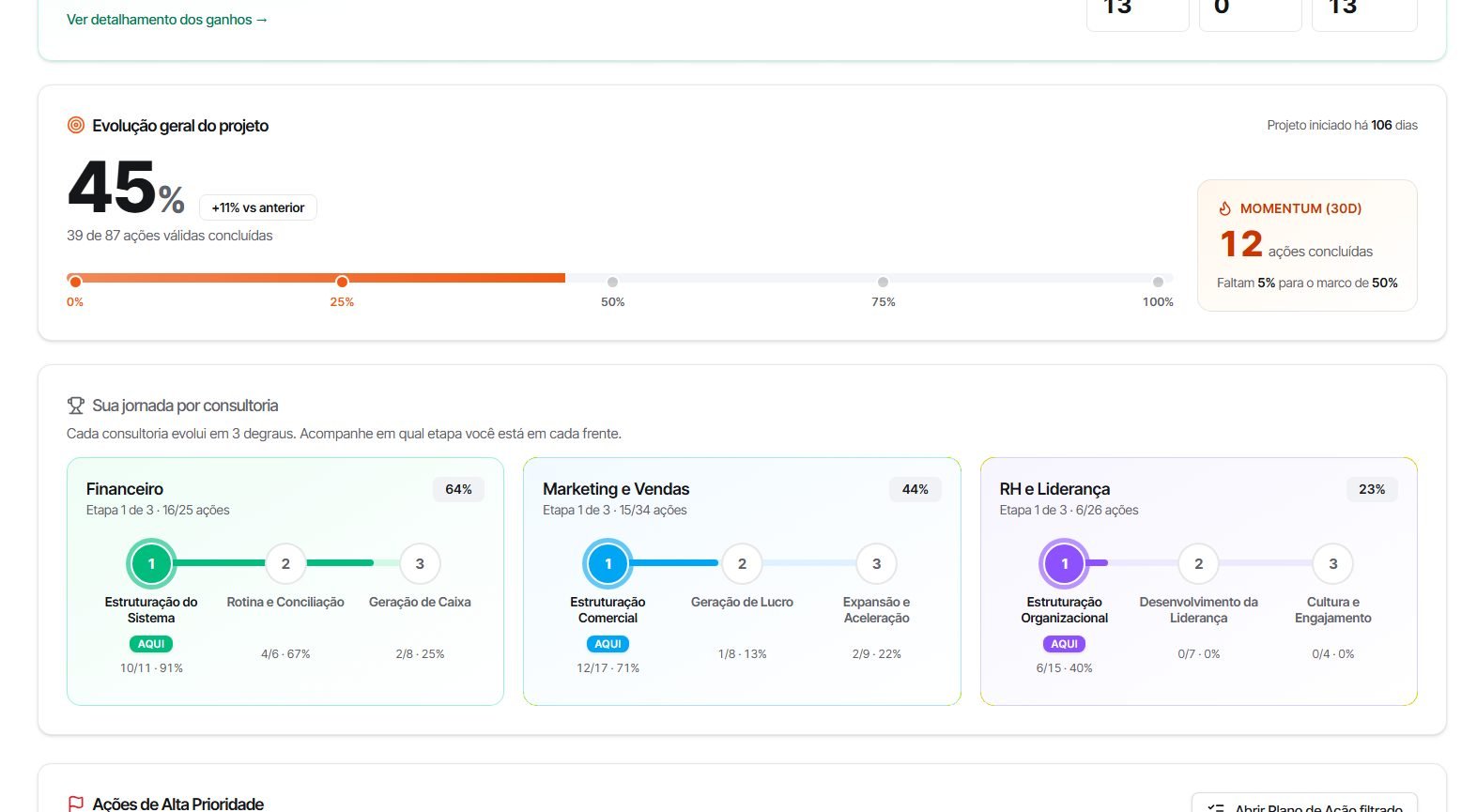The height and width of the screenshot is (812, 1477).
Task: Click the 39 de 87 ações válidas concluídas text
Action: pyautogui.click(x=170, y=236)
